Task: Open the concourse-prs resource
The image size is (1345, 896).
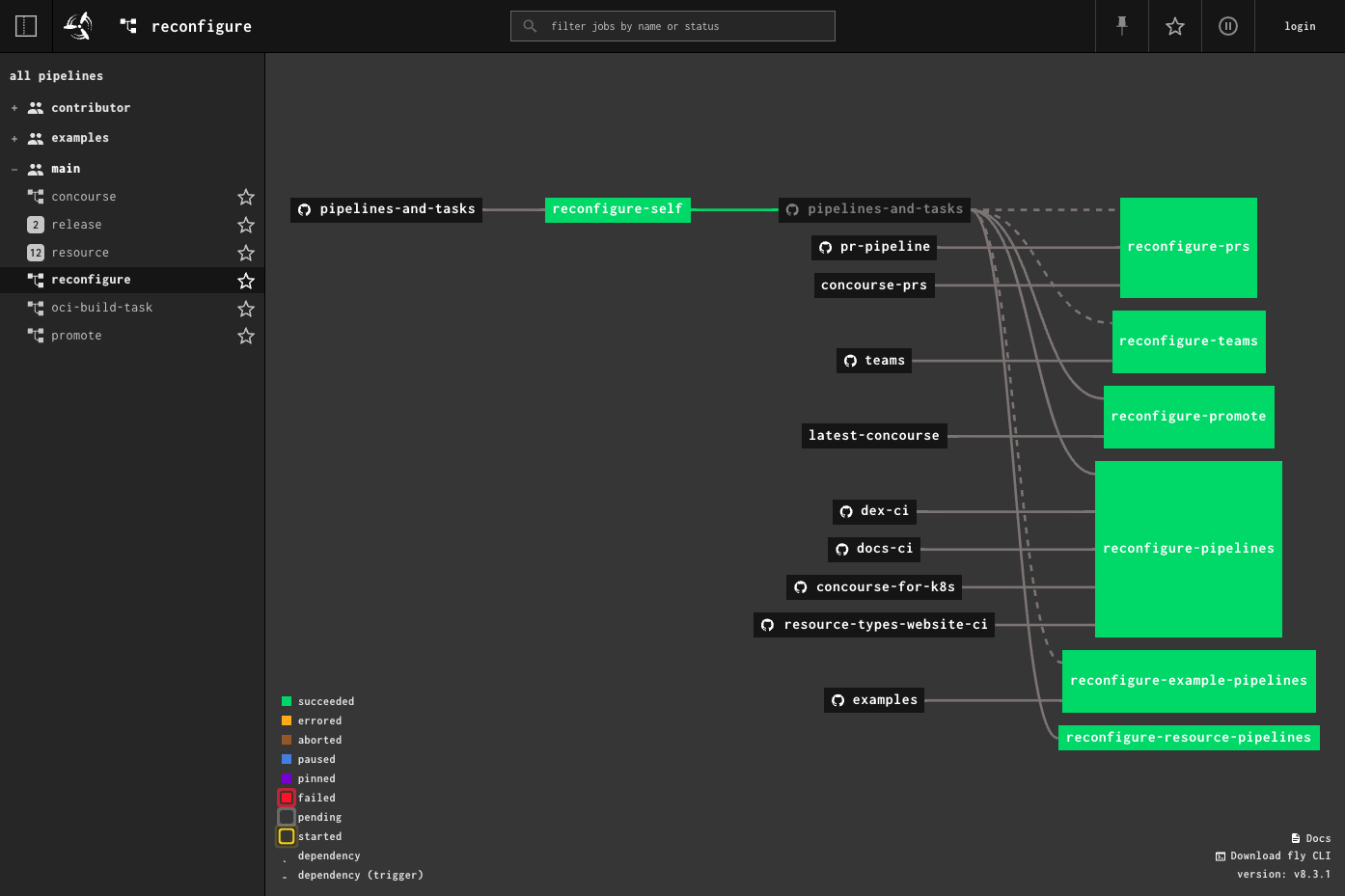Action: pyautogui.click(x=874, y=285)
